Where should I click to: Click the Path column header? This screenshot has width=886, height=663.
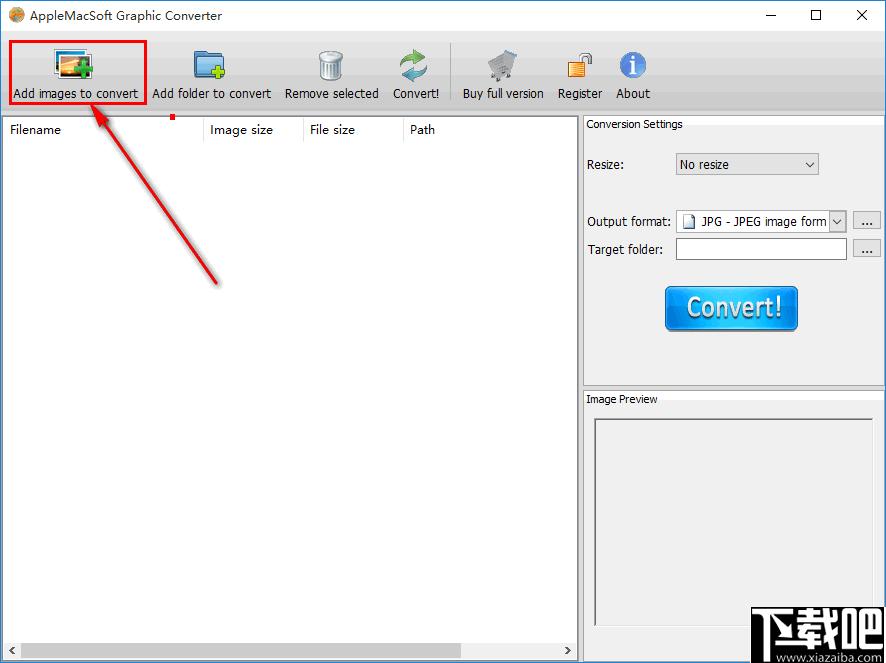489,129
